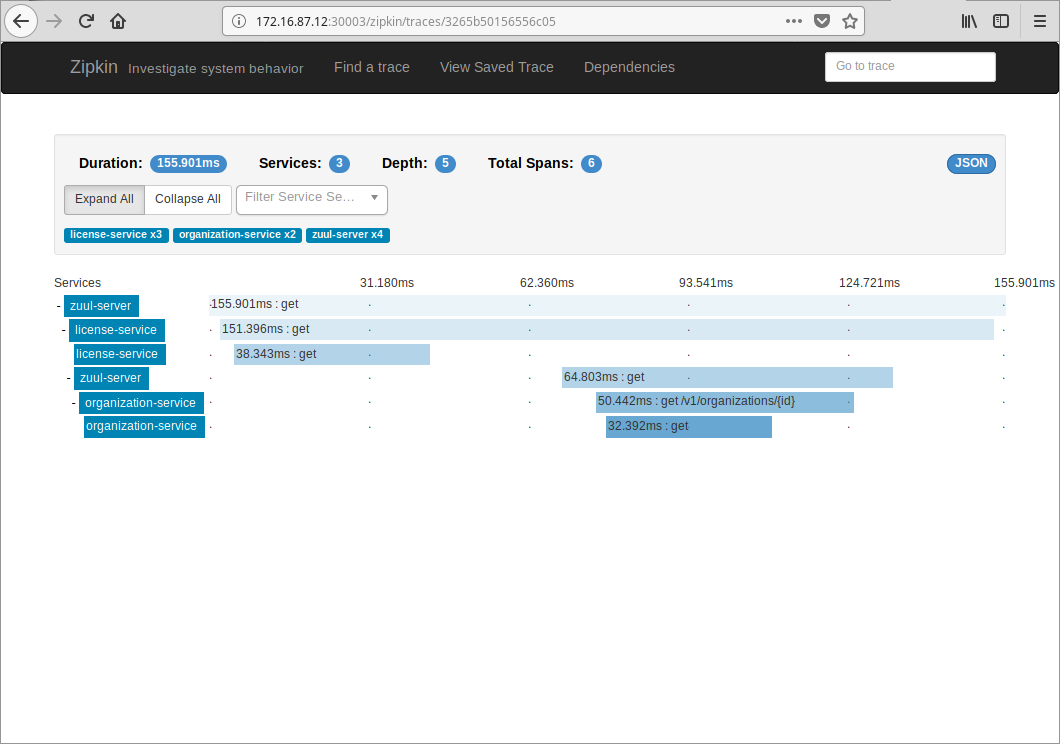Collapse the nested zuul-server row
Viewport: 1060px width, 744px height.
[69, 378]
